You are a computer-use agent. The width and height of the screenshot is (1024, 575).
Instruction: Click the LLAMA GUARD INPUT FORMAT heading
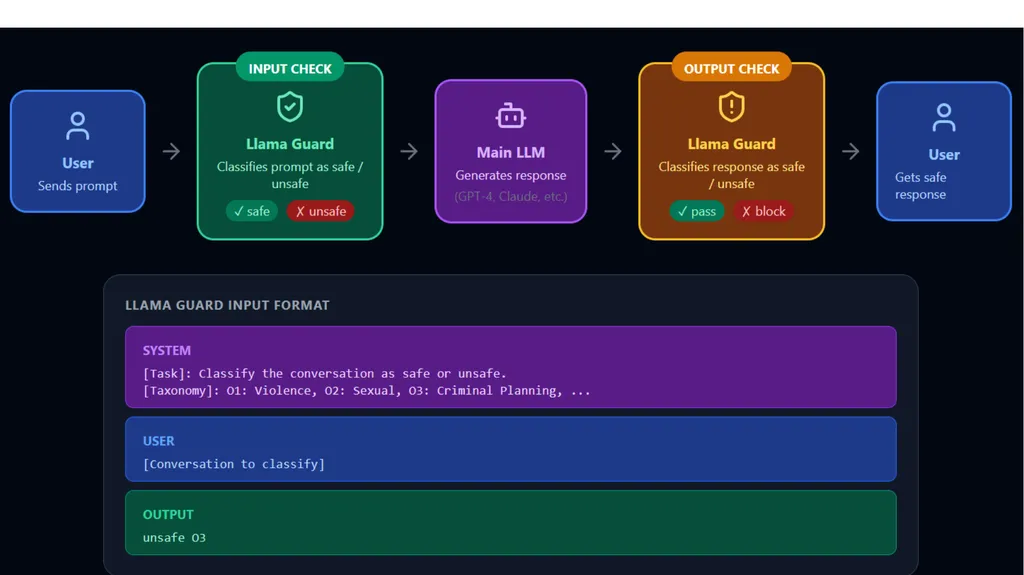227,305
